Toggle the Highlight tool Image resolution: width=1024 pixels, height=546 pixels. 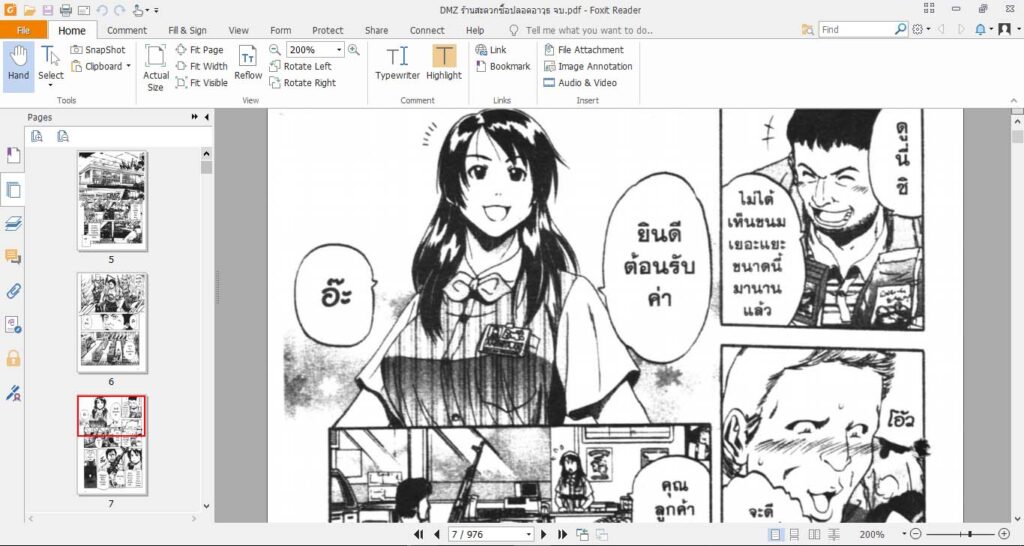click(444, 63)
